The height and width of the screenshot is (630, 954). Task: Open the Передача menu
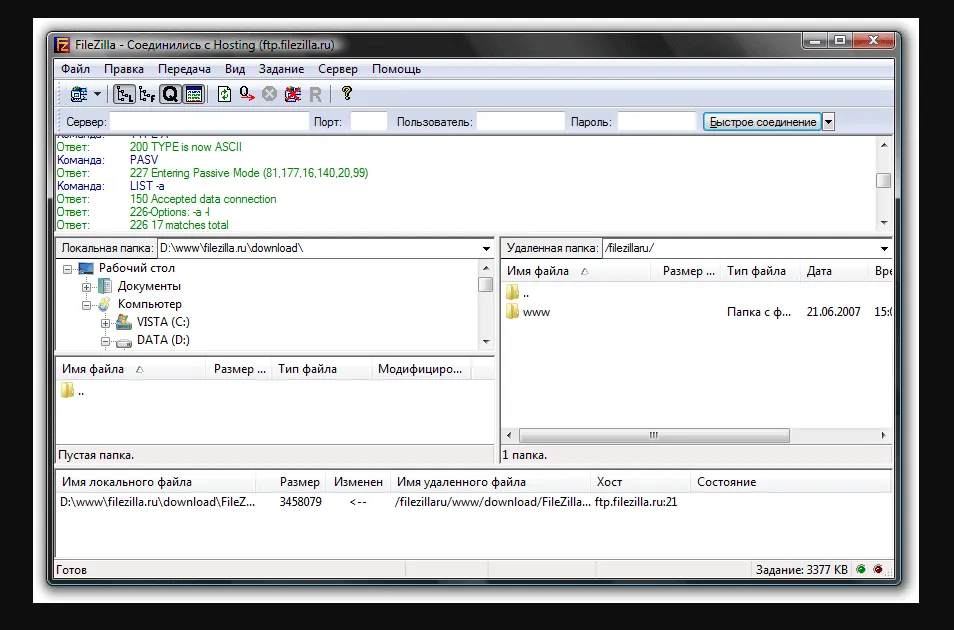click(x=185, y=69)
